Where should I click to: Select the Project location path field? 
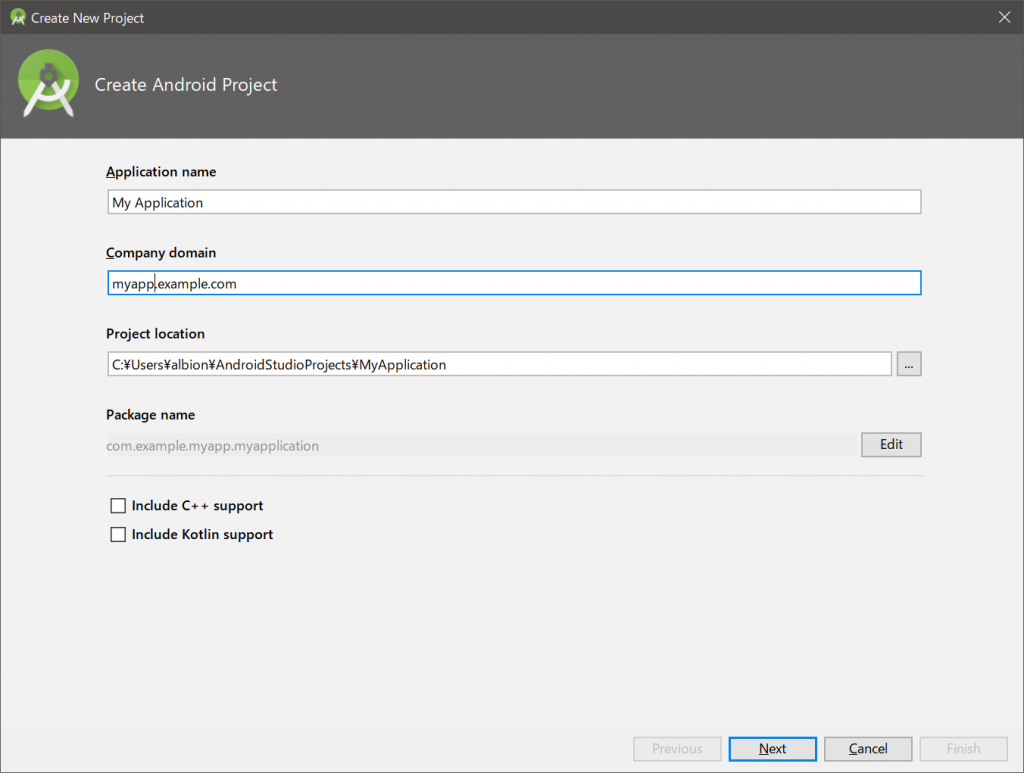point(498,365)
